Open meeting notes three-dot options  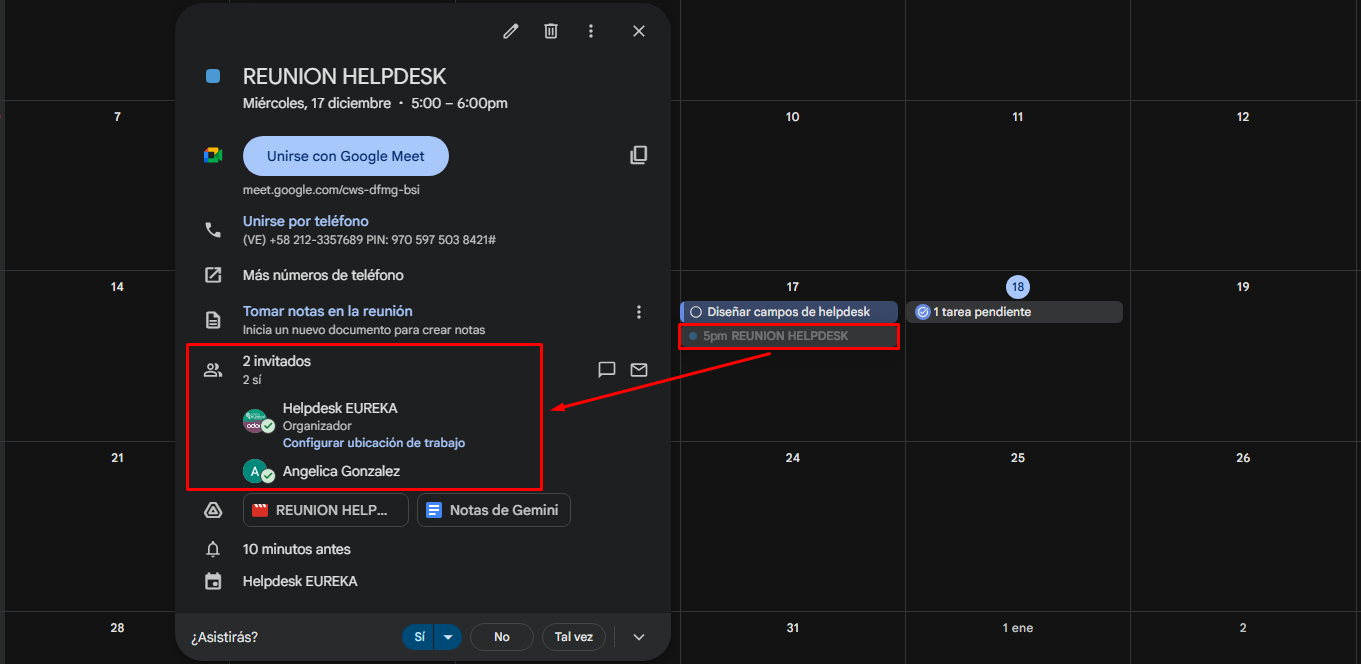coord(639,312)
